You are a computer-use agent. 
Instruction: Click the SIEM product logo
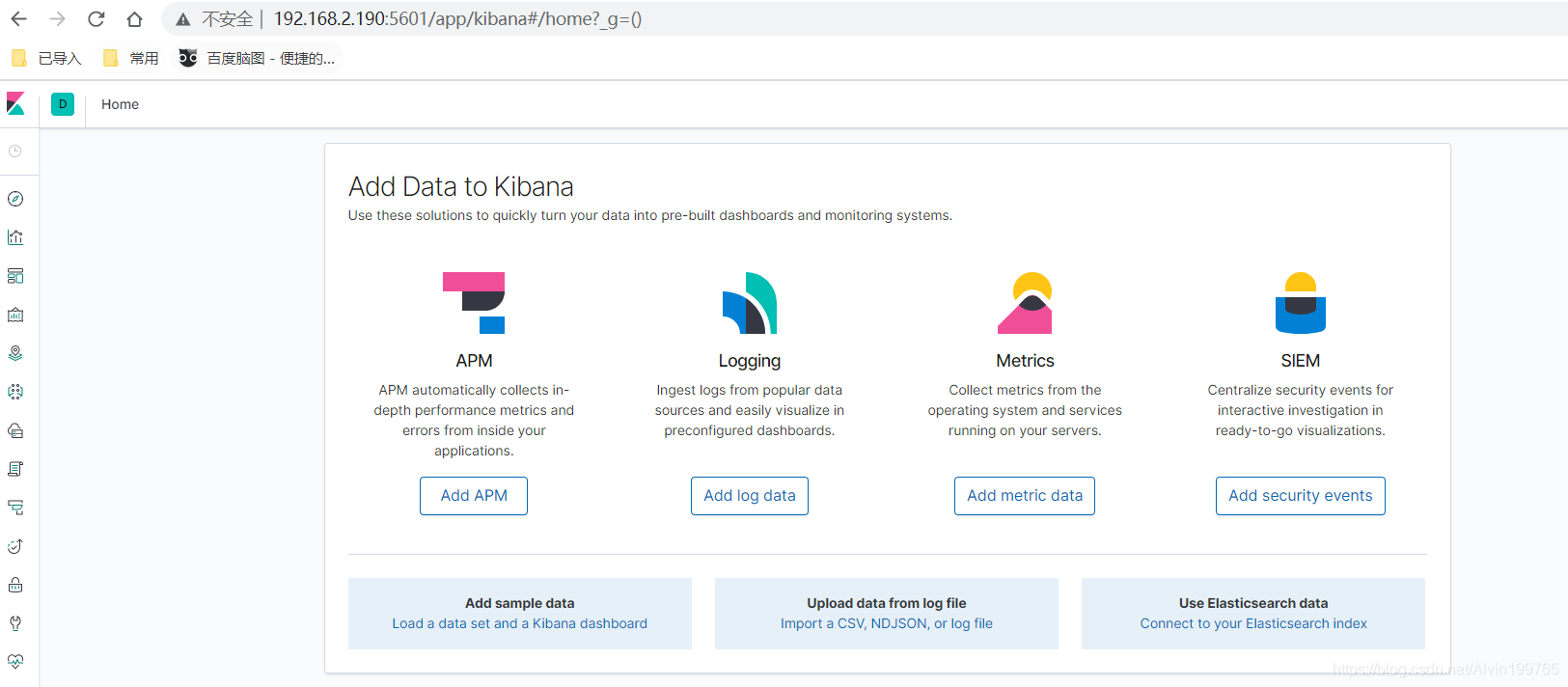point(1301,303)
